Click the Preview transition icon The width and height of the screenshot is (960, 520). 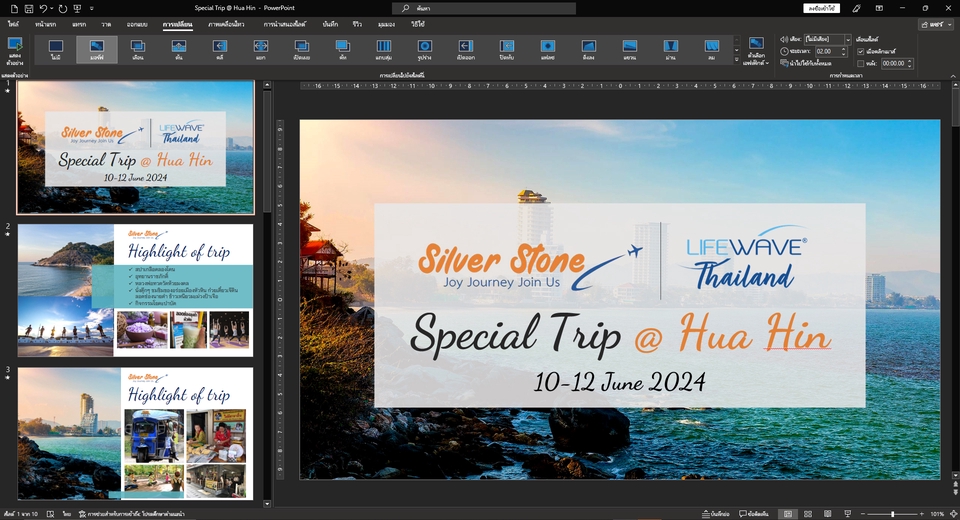(x=15, y=51)
